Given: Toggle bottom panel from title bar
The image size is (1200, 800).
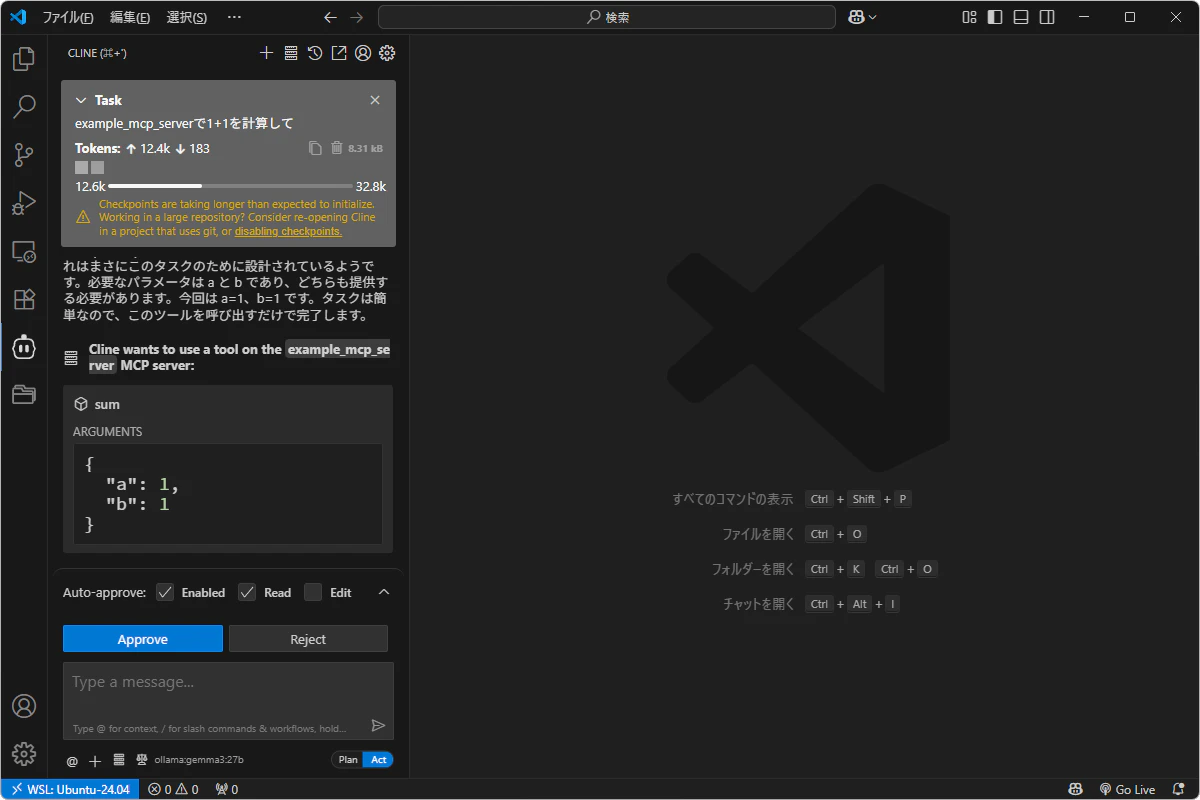Looking at the screenshot, I should [x=1021, y=17].
